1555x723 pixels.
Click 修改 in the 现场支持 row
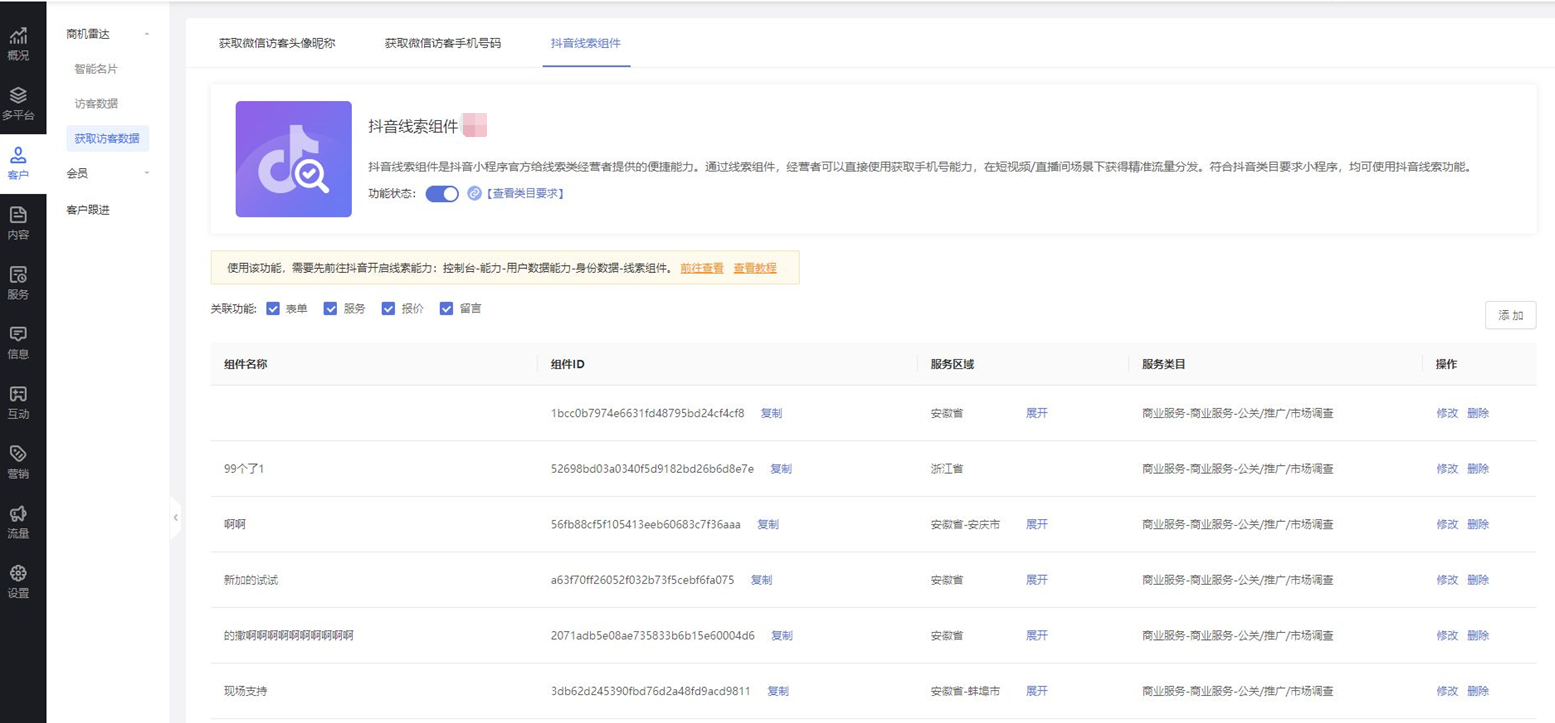[1447, 691]
